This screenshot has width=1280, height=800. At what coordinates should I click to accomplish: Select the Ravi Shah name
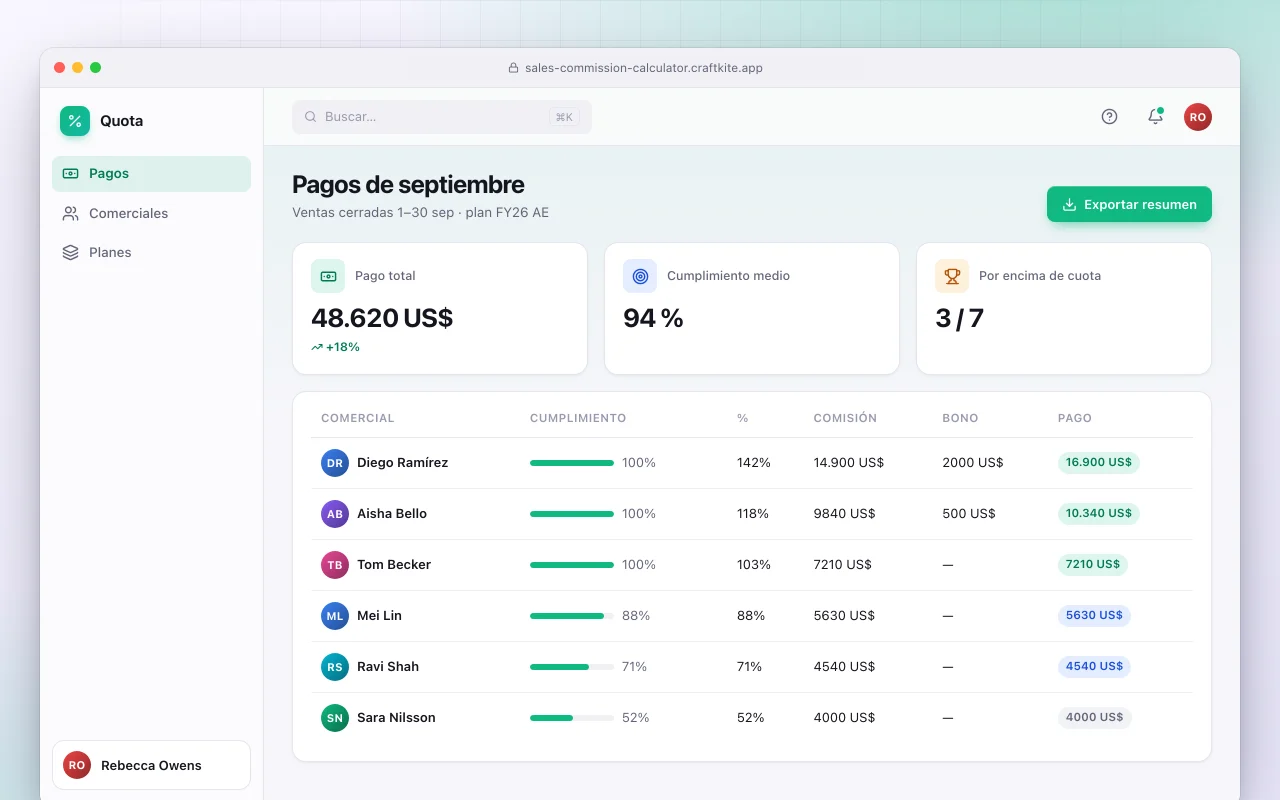pos(388,667)
